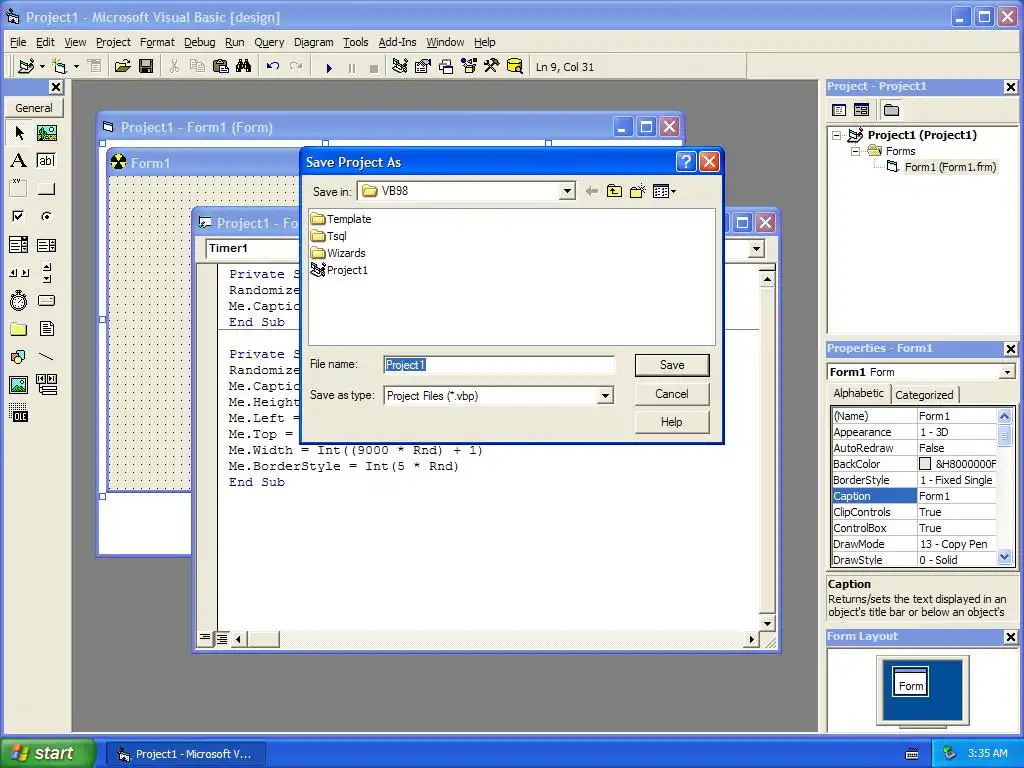This screenshot has width=1024, height=768.
Task: Click the Find binoculars icon
Action: 244,66
